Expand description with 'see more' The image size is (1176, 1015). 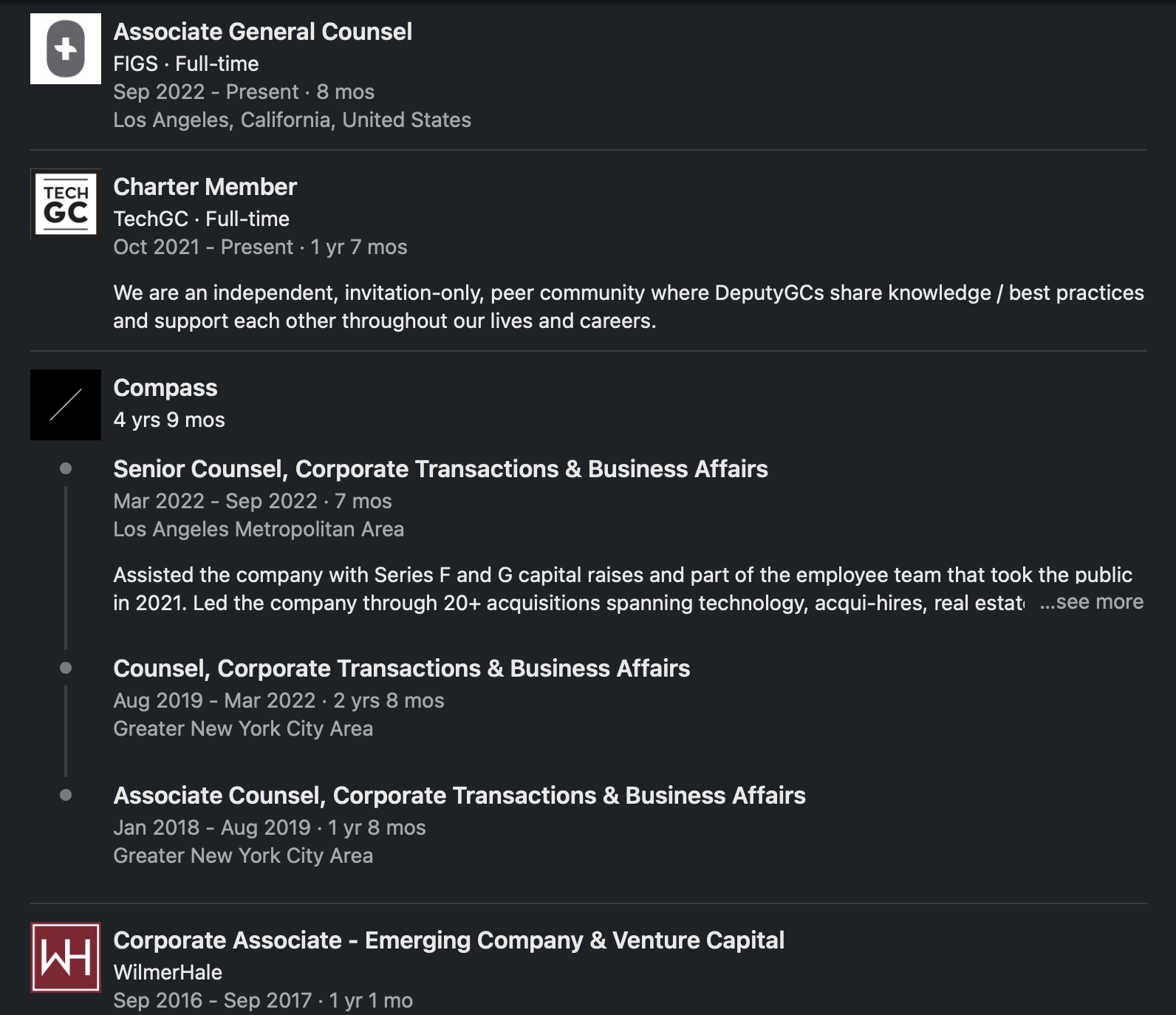tap(1092, 602)
